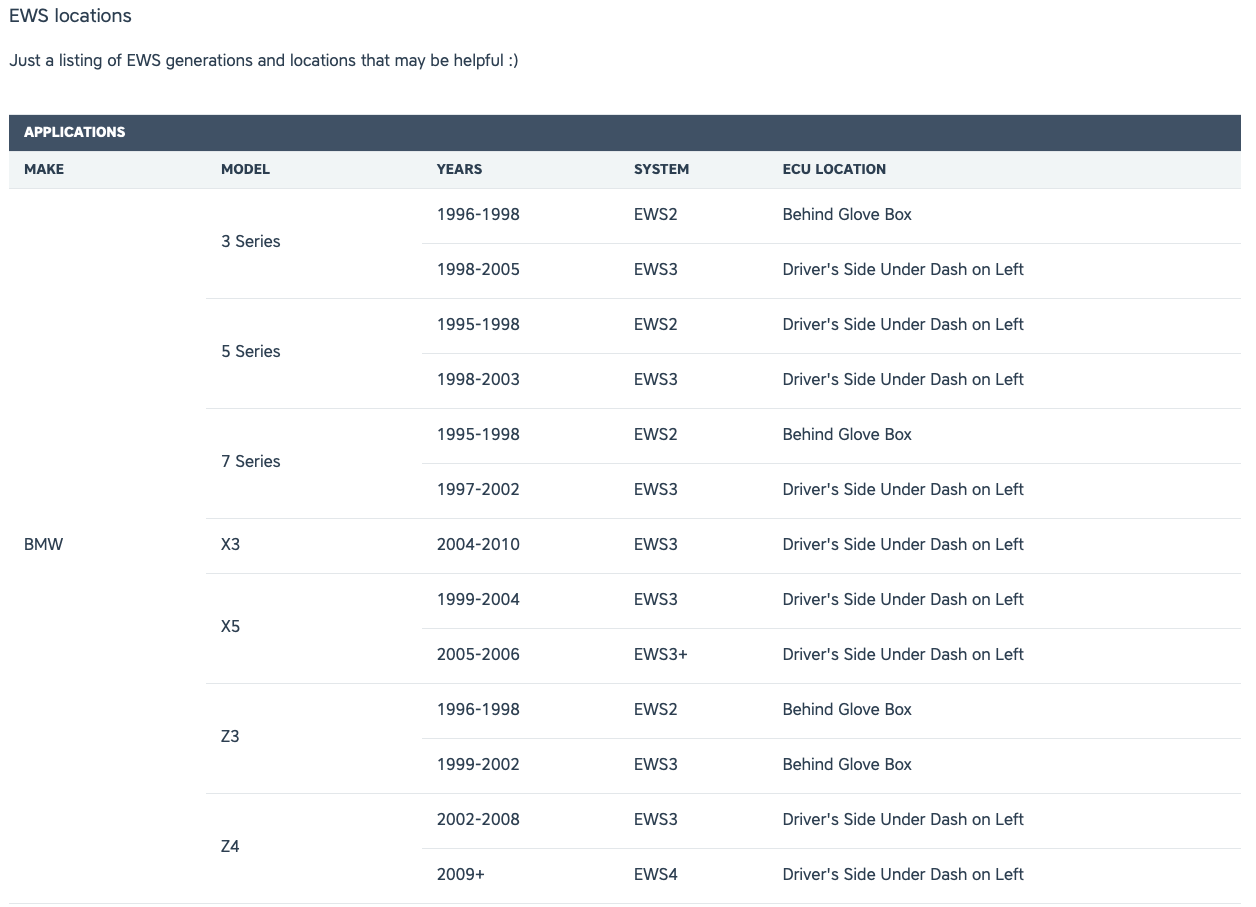Click the "EWS locations" page heading
Image resolution: width=1256 pixels, height=907 pixels.
[70, 16]
